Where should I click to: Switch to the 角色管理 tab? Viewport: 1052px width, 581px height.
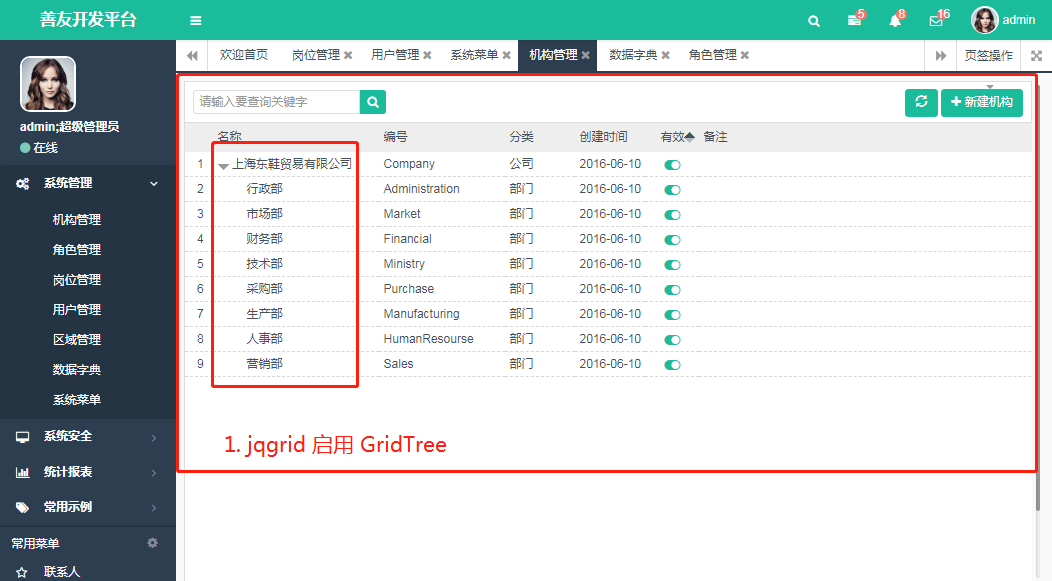point(712,55)
